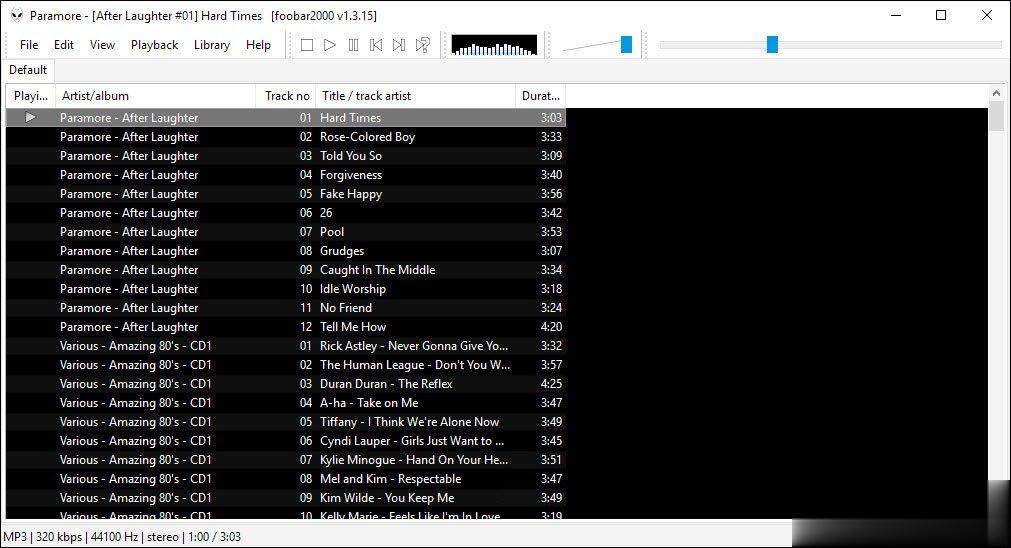Select Kim Wilde - You Keep Me track
This screenshot has width=1011, height=548.
(x=286, y=498)
